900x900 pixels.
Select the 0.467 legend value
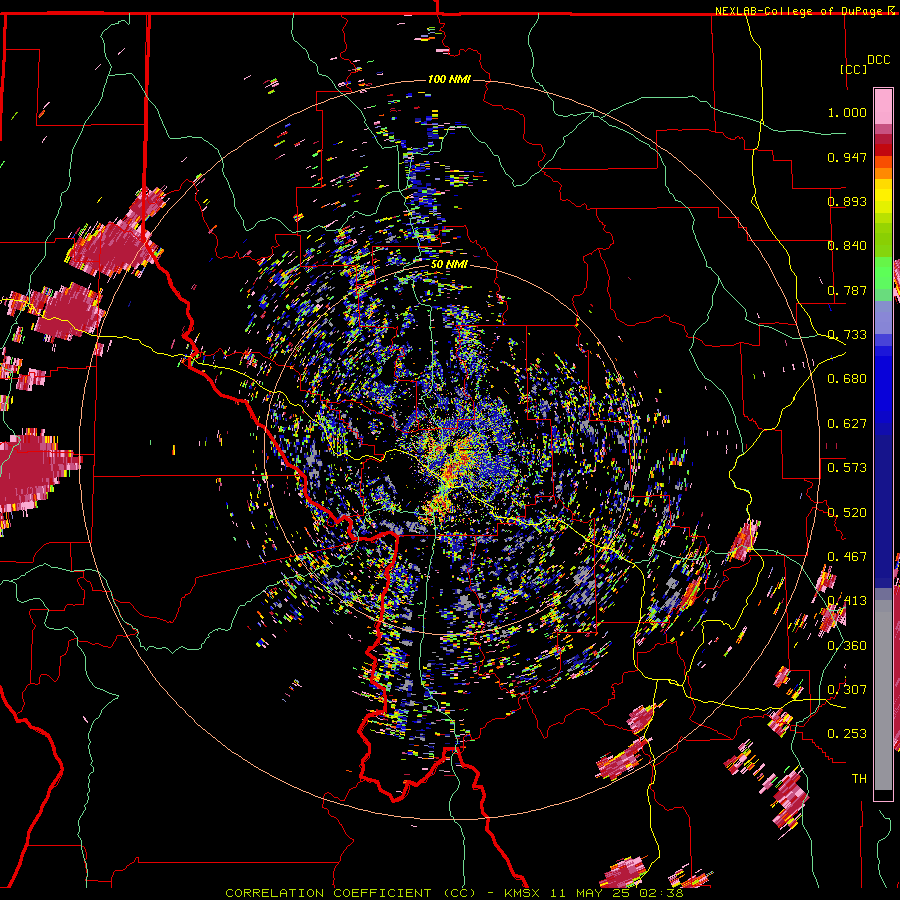click(847, 557)
